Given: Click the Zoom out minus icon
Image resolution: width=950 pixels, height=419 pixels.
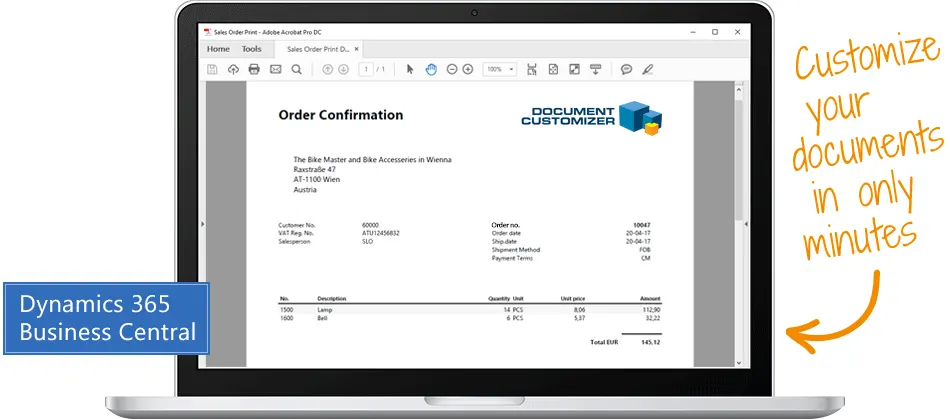Looking at the screenshot, I should [452, 70].
